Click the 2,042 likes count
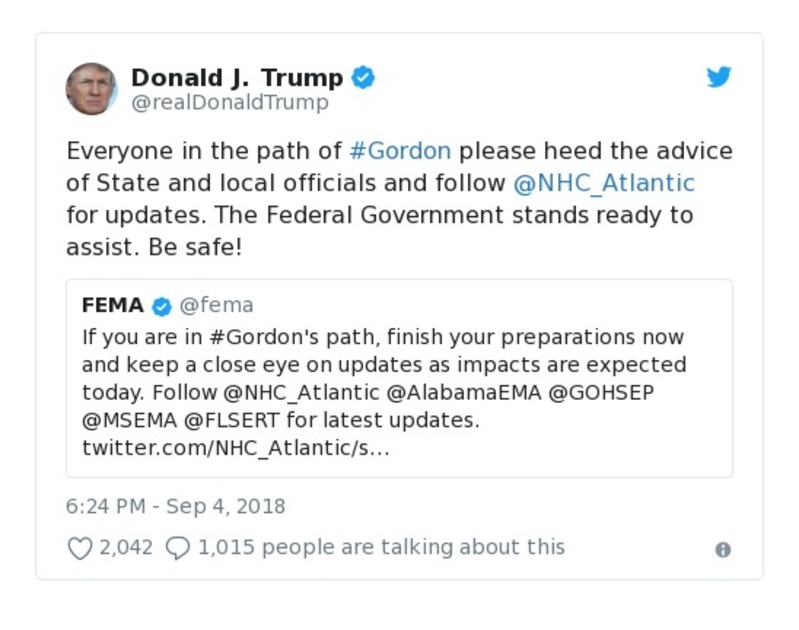 point(126,548)
